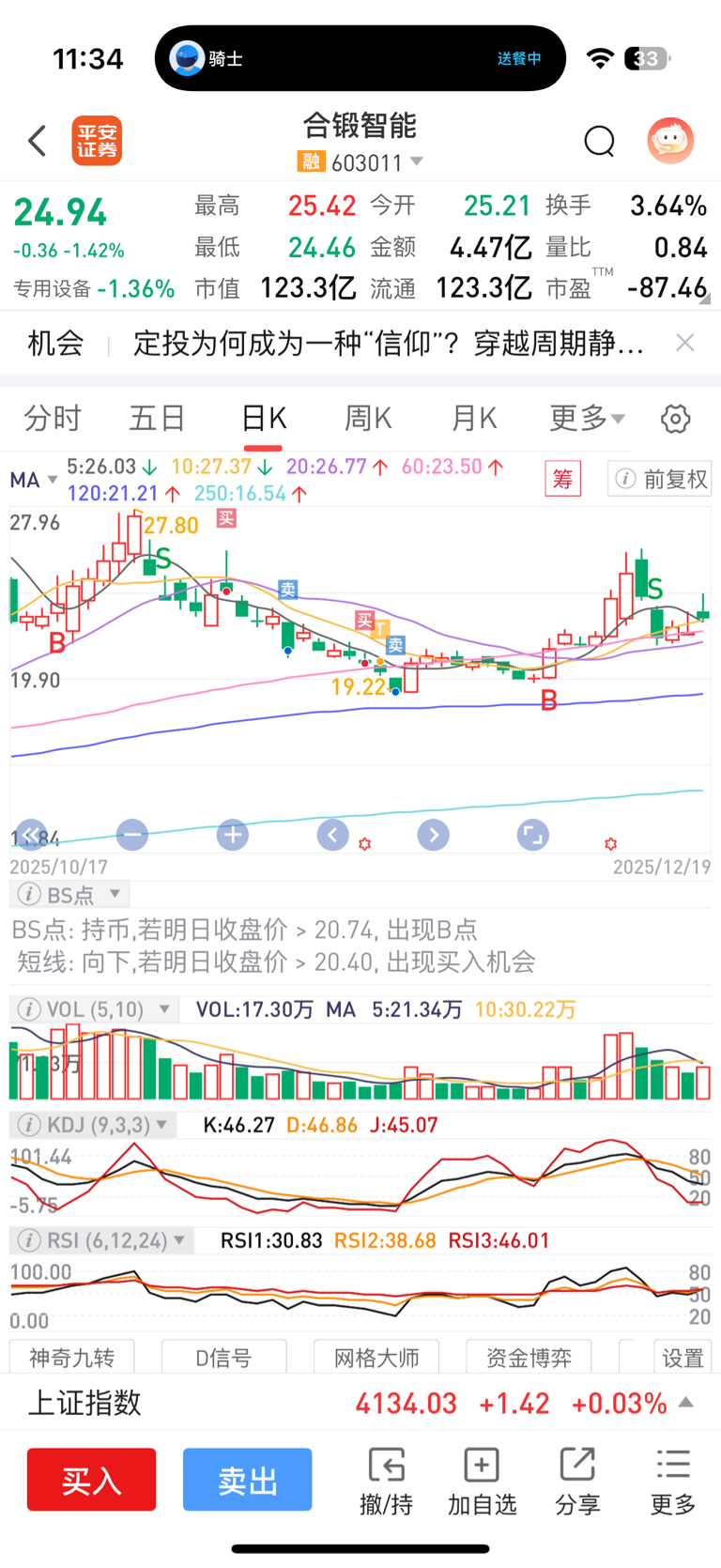This screenshot has width=721, height=1568.
Task: Switch to 月K tab
Action: pyautogui.click(x=474, y=418)
